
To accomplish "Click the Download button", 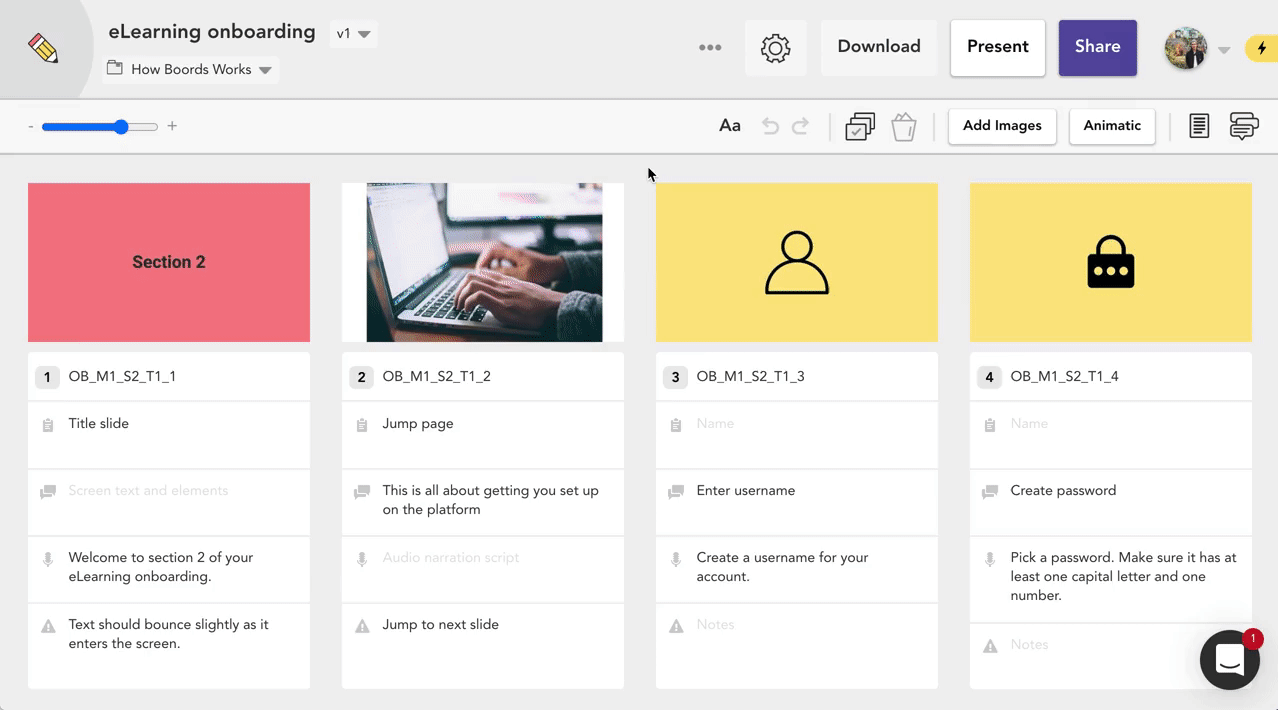I will click(x=878, y=46).
